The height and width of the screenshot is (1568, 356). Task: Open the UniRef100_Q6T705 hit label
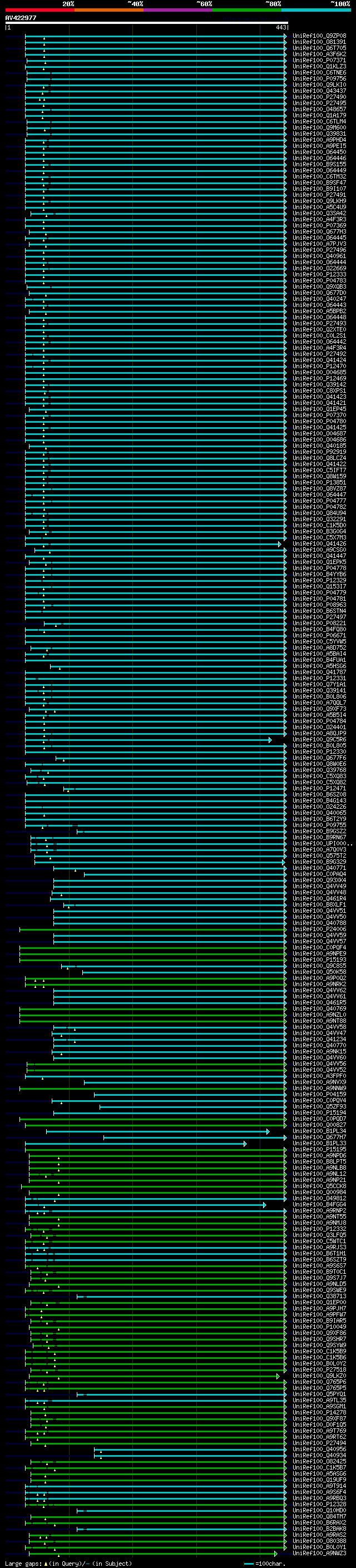click(x=319, y=48)
